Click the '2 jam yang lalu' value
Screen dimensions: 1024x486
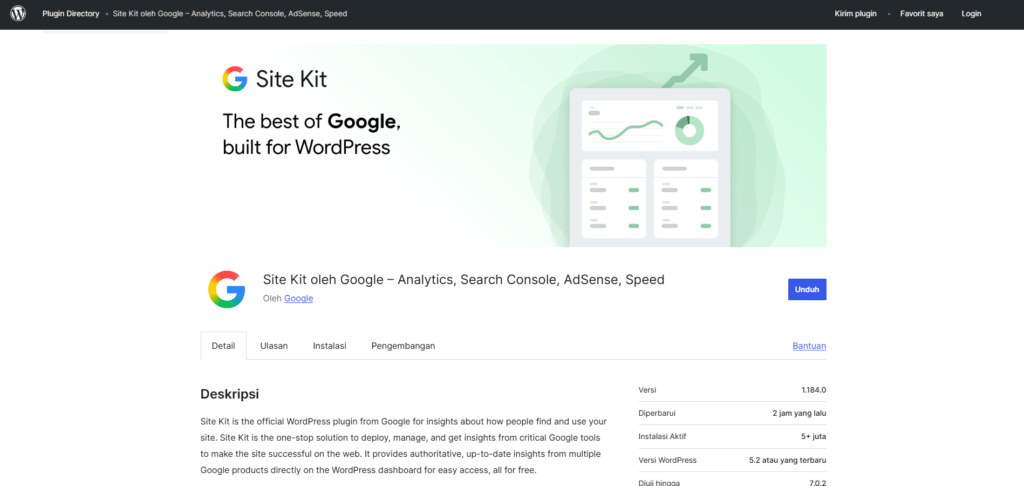799,413
